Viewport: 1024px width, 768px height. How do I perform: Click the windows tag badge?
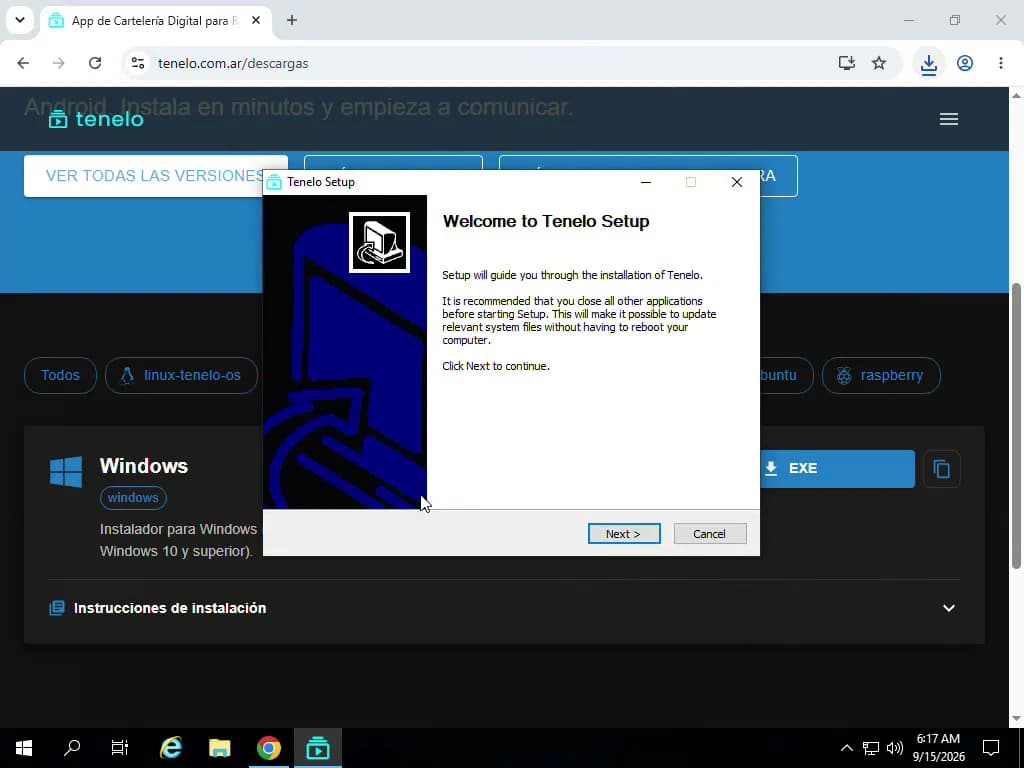point(133,498)
